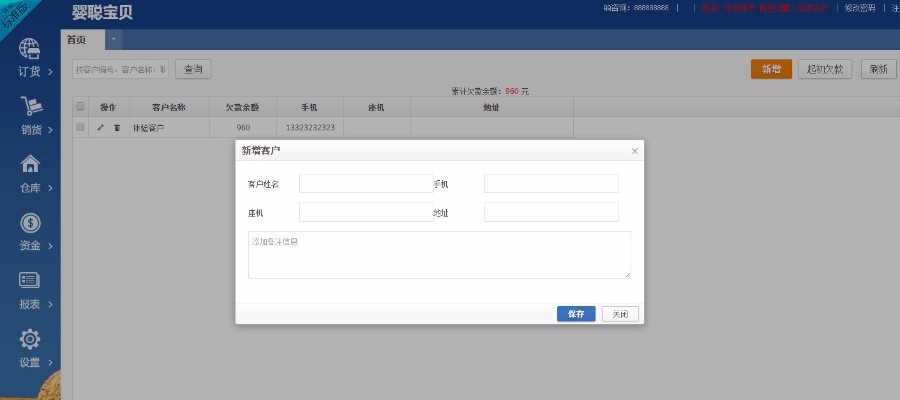Open the 销货 sales cart icon
The height and width of the screenshot is (400, 900).
pyautogui.click(x=31, y=107)
